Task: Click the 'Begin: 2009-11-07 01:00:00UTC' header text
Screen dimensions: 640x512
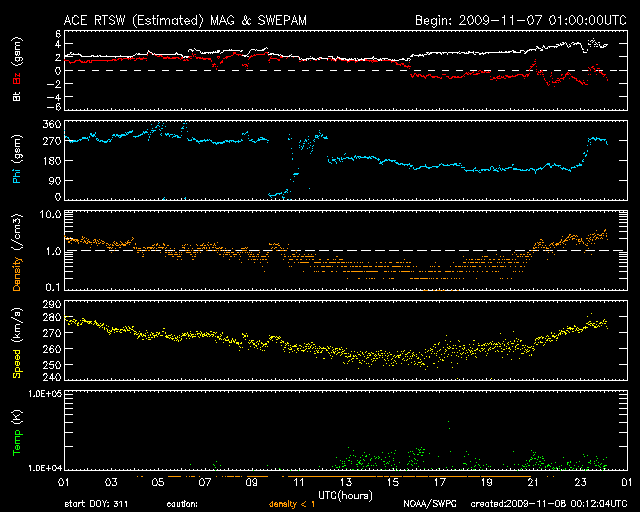Action: click(x=521, y=20)
